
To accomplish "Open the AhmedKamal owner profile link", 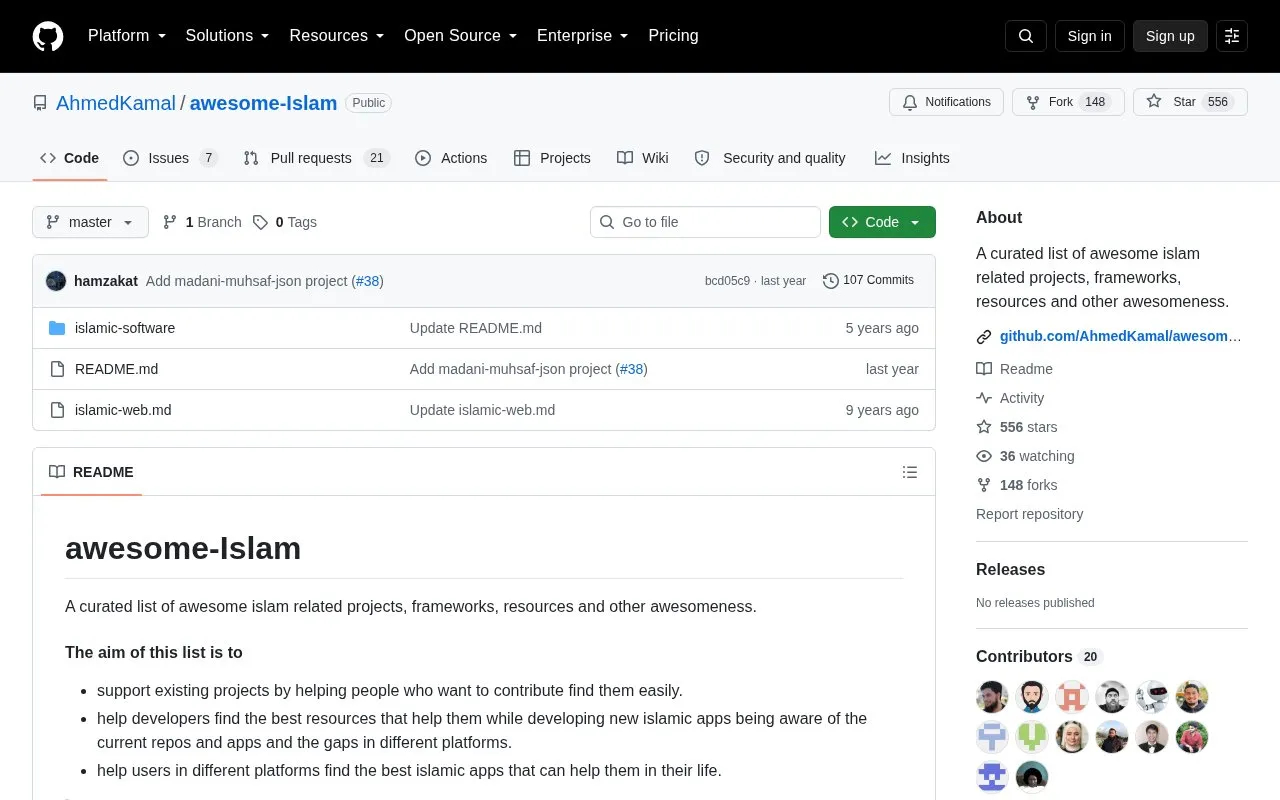I will 116,103.
